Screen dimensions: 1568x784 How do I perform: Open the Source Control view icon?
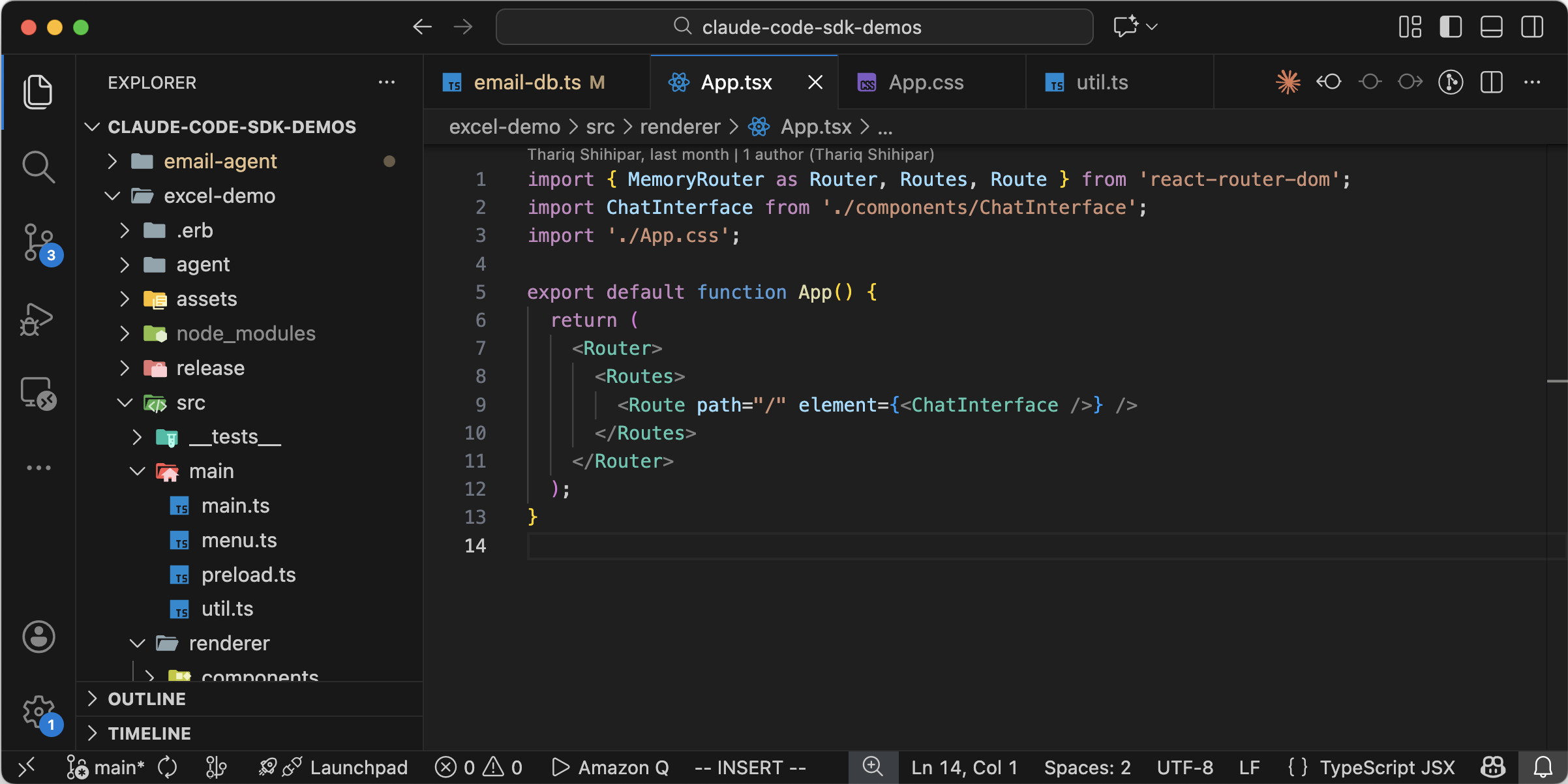click(38, 243)
